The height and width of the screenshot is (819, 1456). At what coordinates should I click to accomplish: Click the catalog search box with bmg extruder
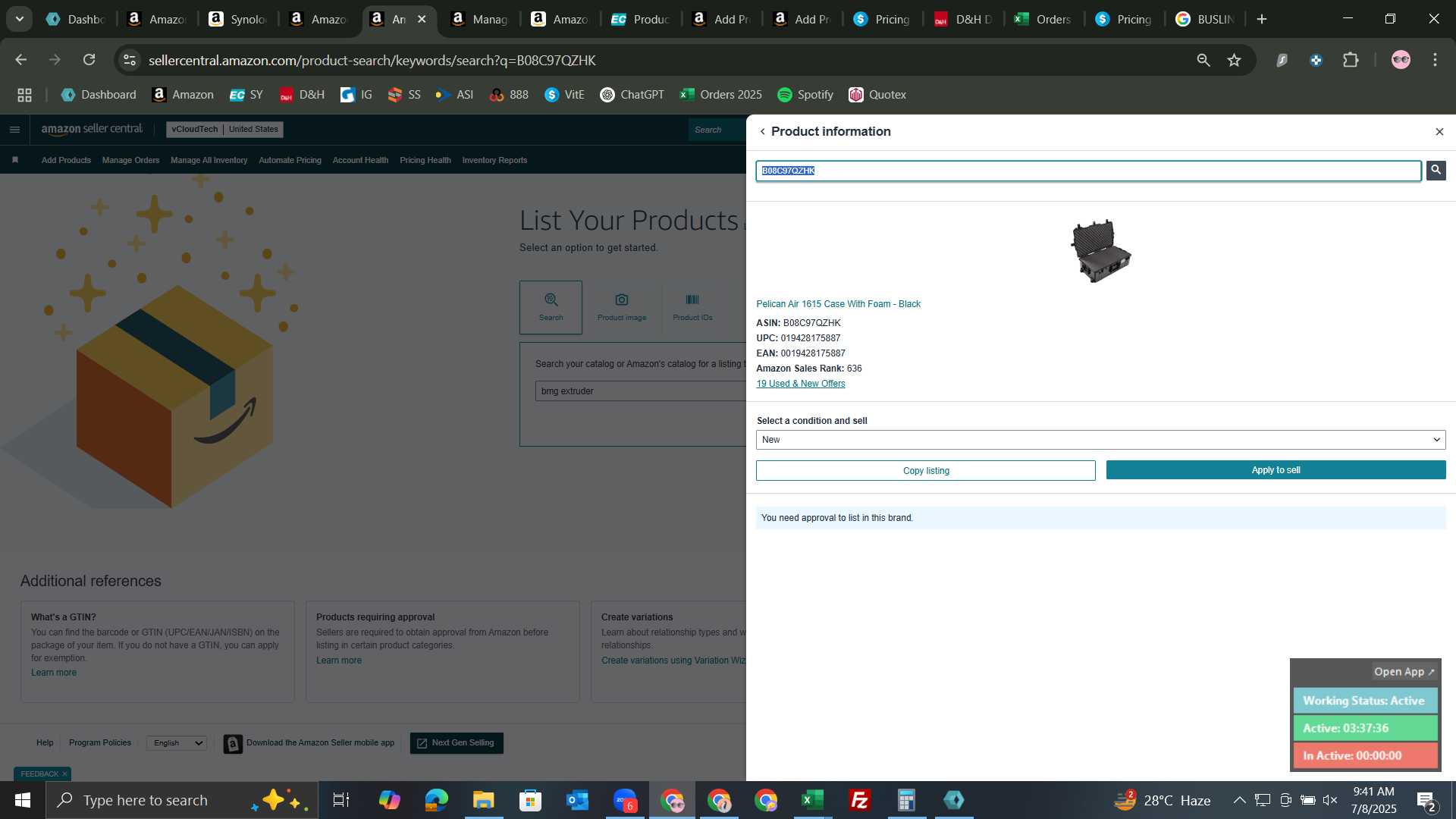641,391
